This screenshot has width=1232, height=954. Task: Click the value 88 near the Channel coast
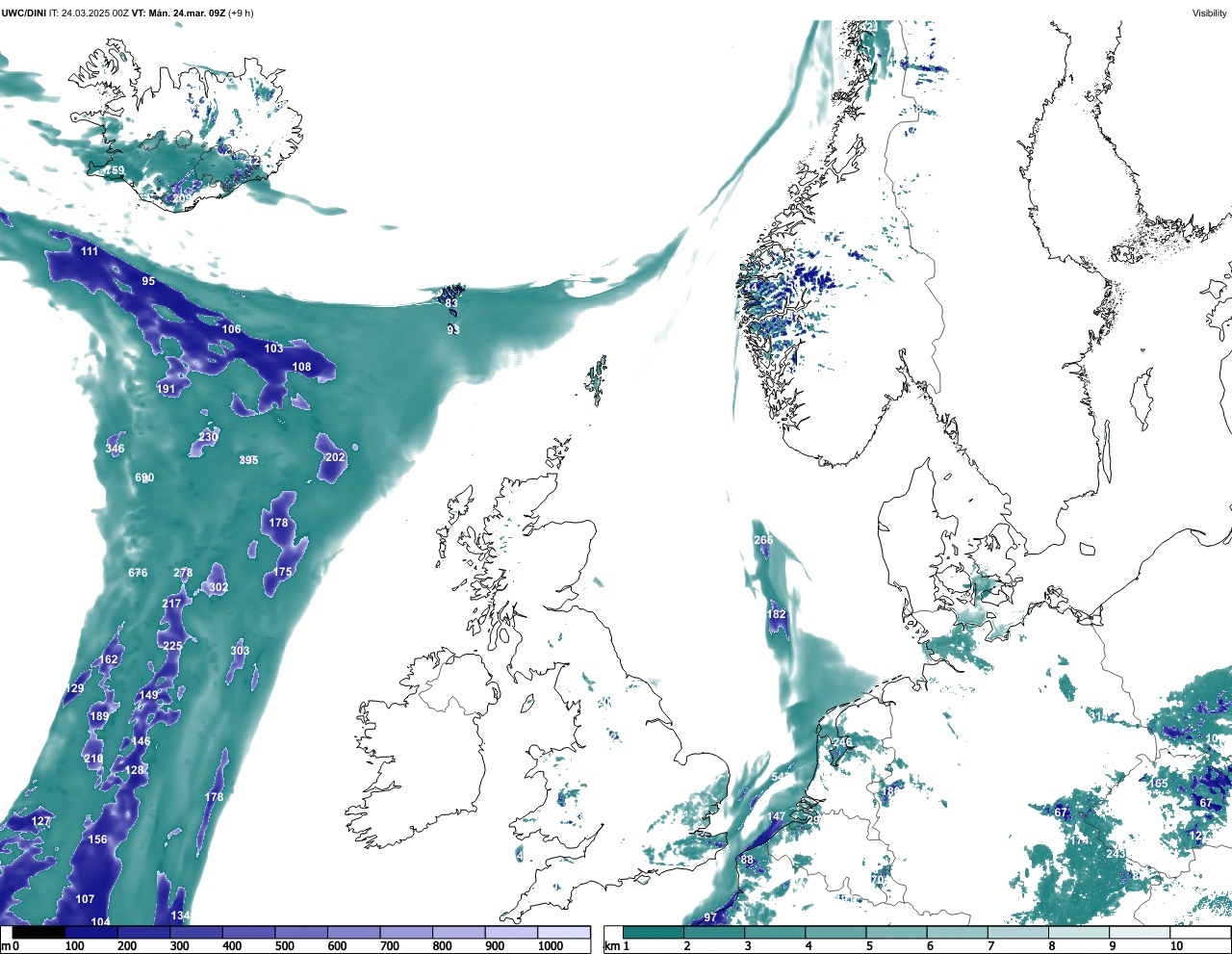coord(747,860)
